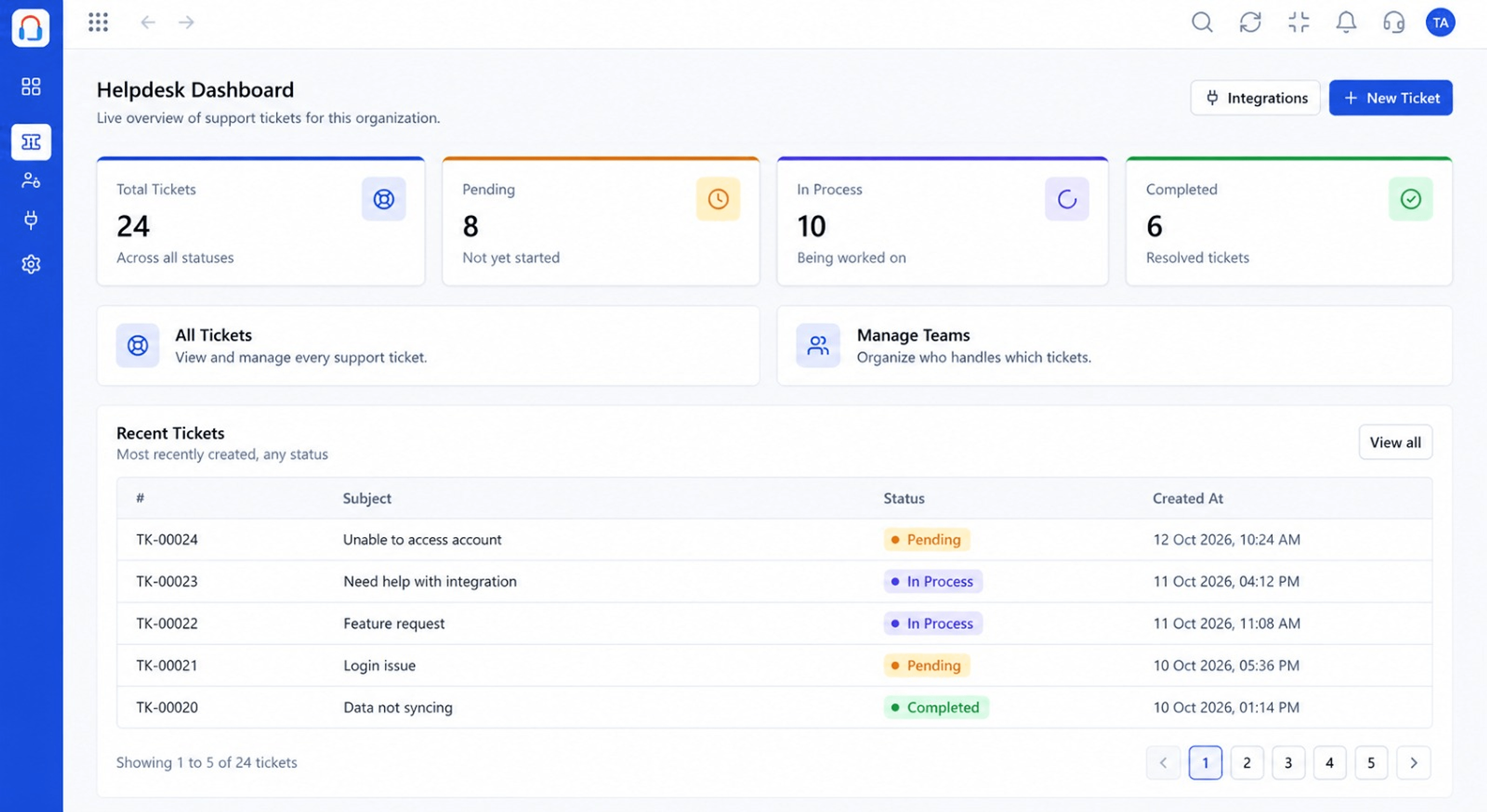
Task: Click the Pending badge for TK-00024
Action: tap(927, 540)
